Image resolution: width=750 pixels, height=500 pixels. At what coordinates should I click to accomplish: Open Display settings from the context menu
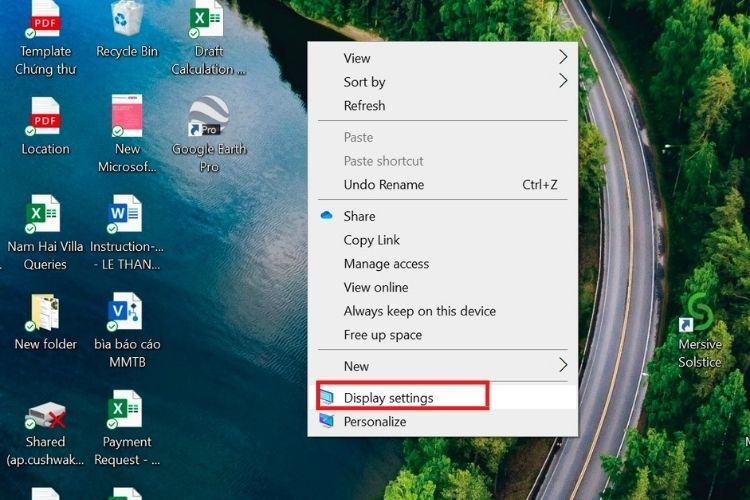[442, 398]
